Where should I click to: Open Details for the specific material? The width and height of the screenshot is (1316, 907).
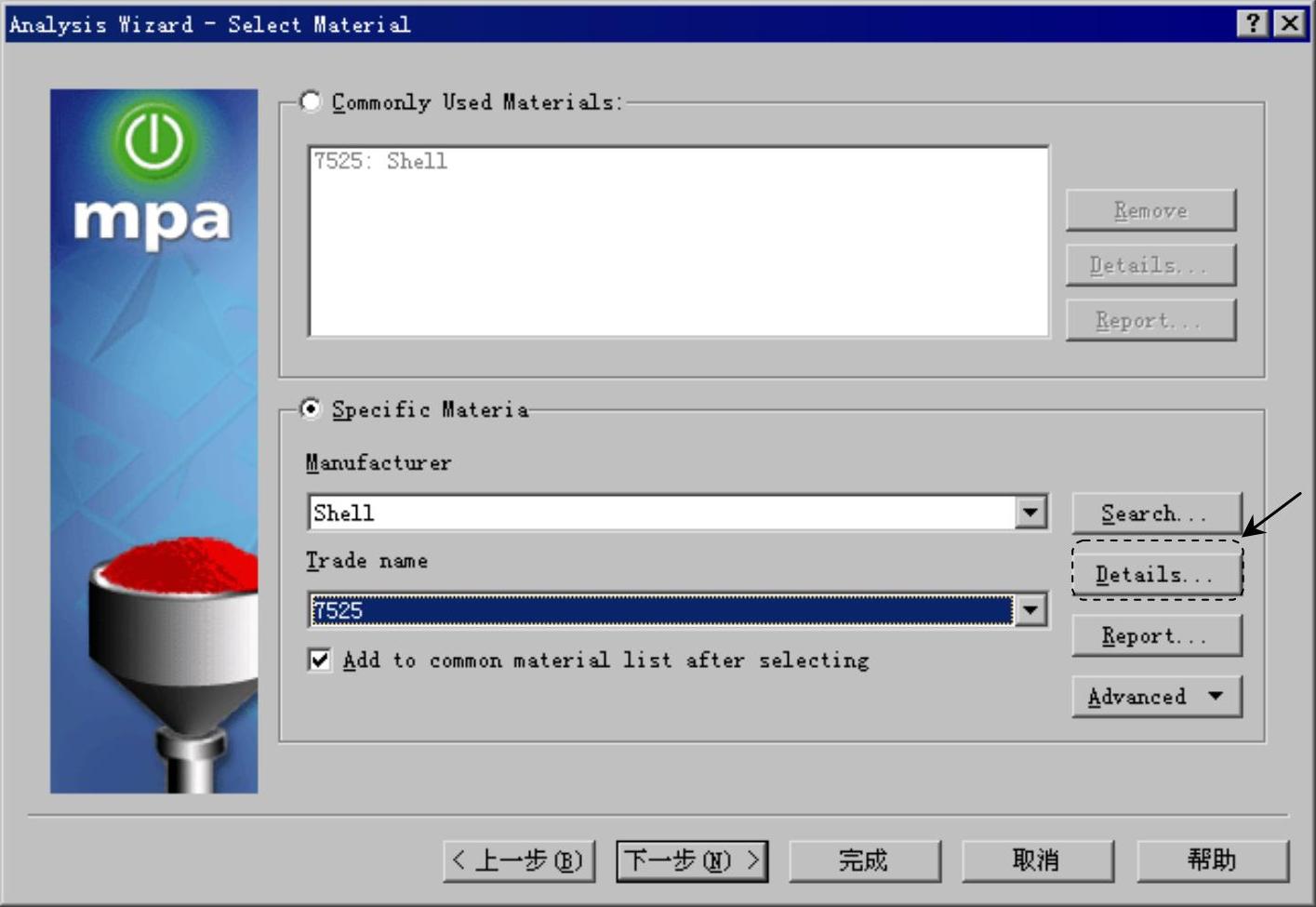[1156, 574]
